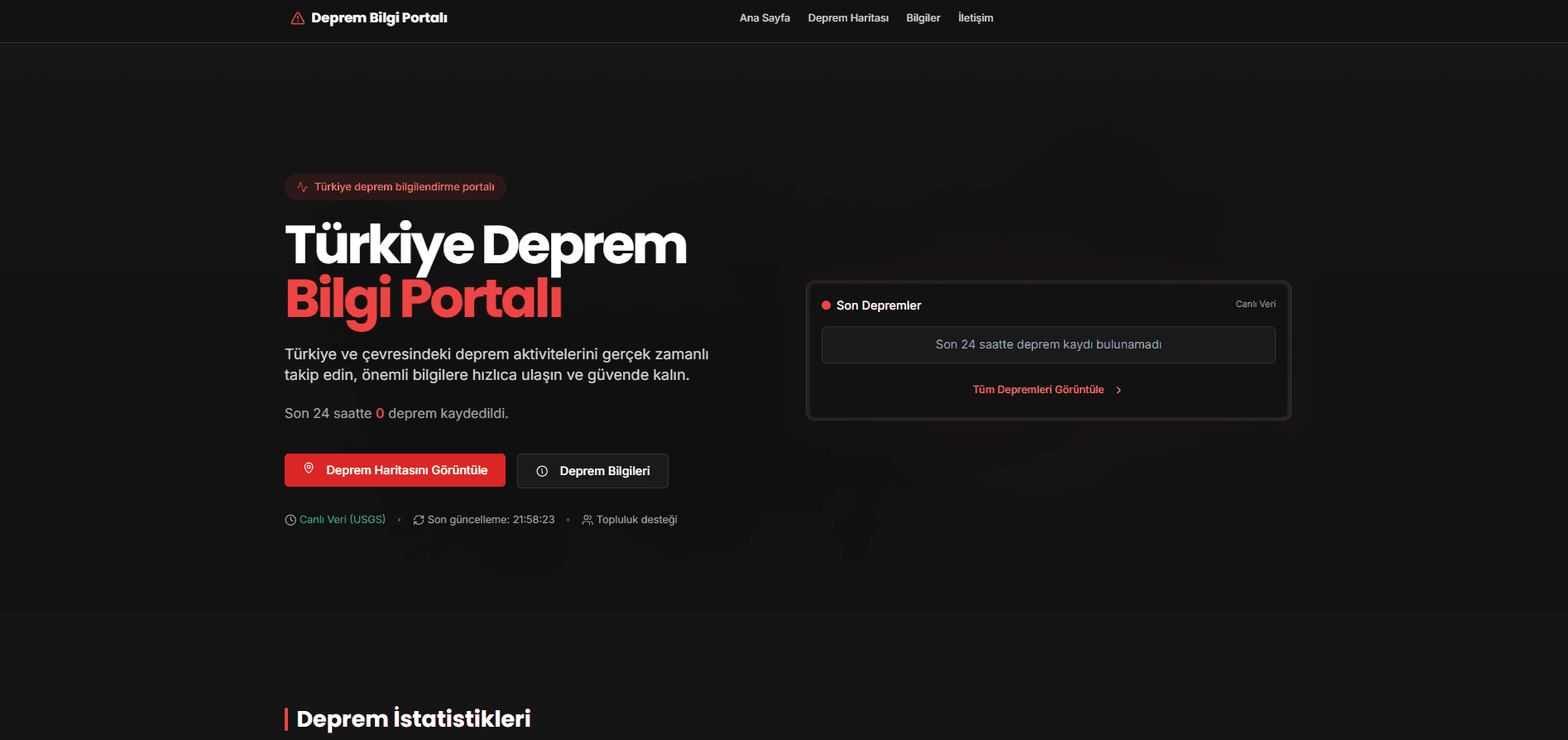Click the warning triangle logo icon
The image size is (1568, 740).
298,18
